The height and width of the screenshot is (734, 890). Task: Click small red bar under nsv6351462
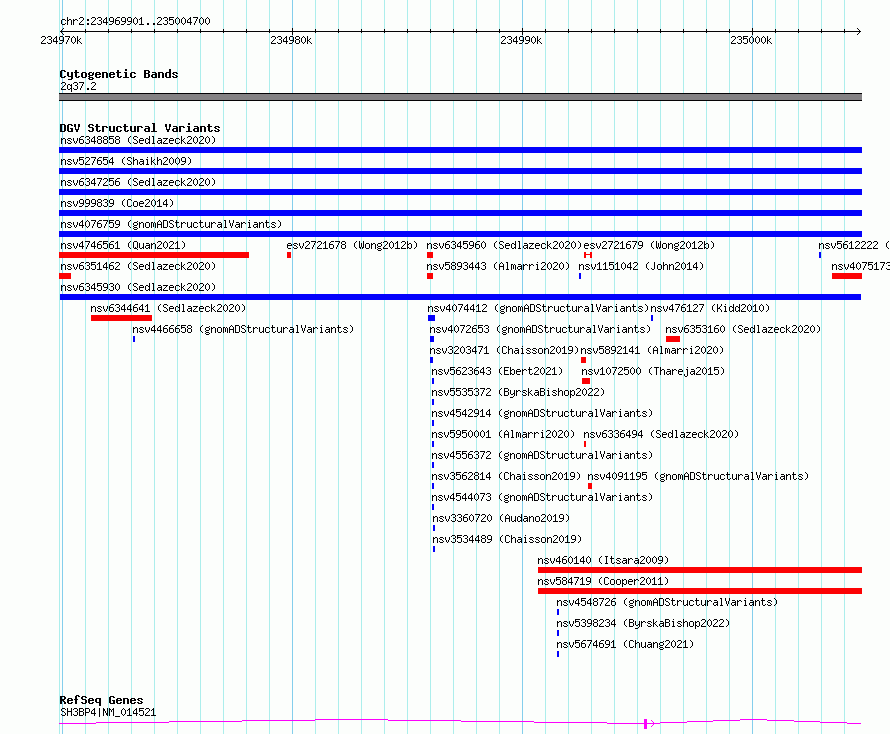pyautogui.click(x=65, y=276)
